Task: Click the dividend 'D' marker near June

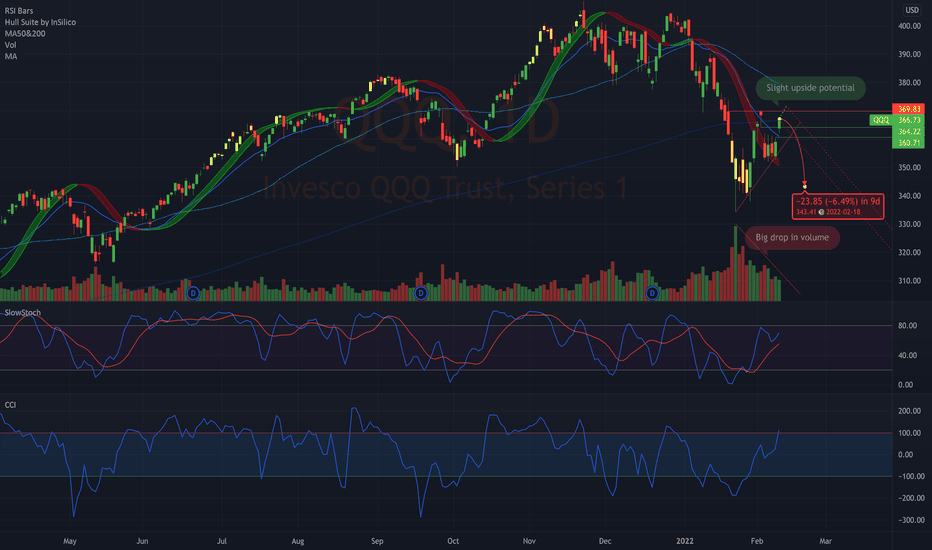Action: [x=193, y=293]
